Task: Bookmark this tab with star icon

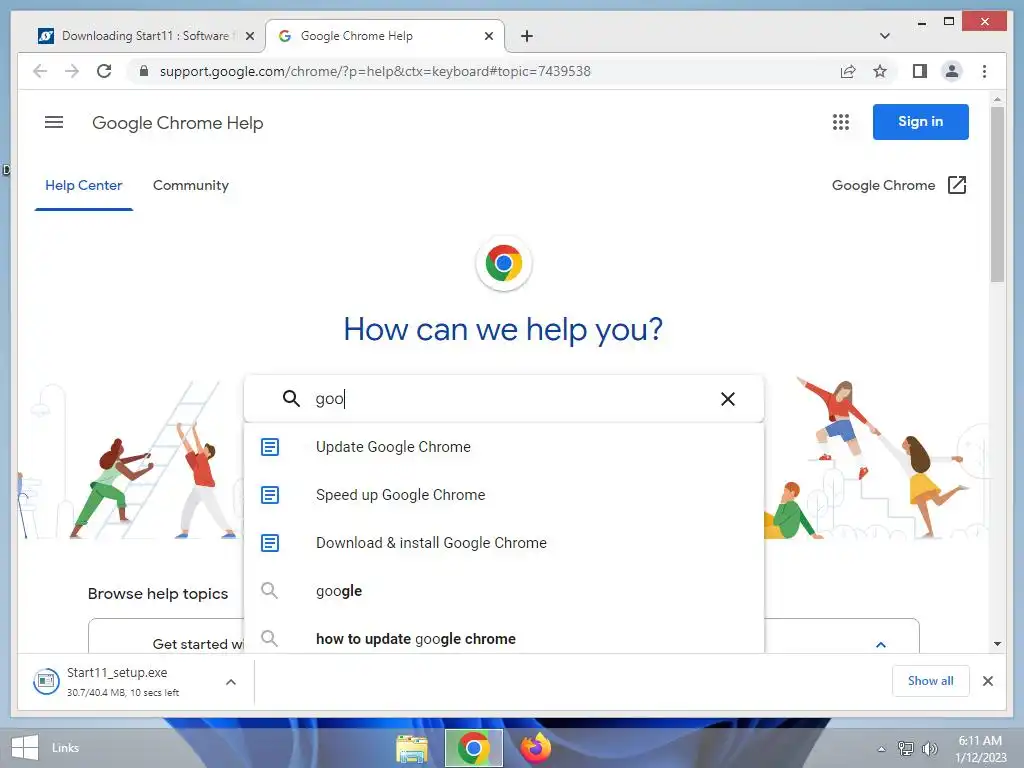Action: (x=880, y=71)
